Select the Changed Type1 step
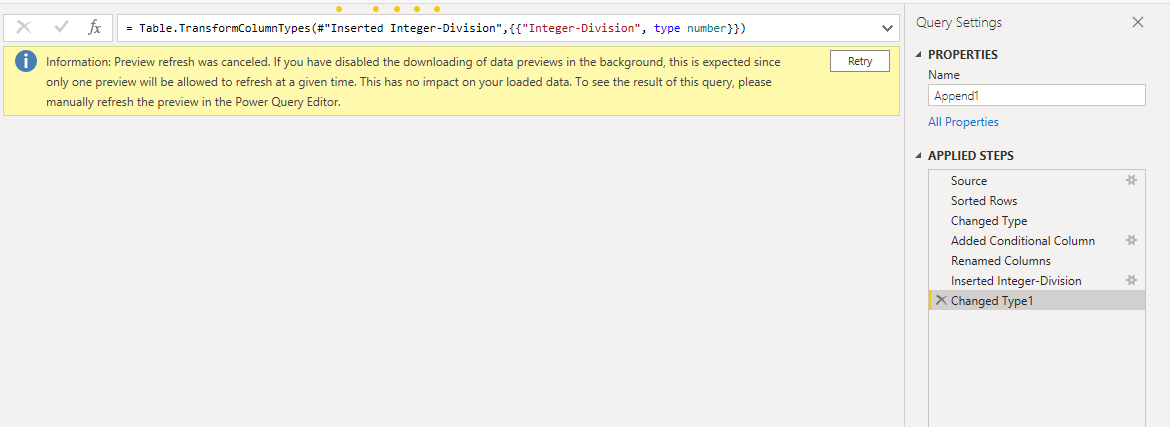The width and height of the screenshot is (1170, 427). (1037, 300)
